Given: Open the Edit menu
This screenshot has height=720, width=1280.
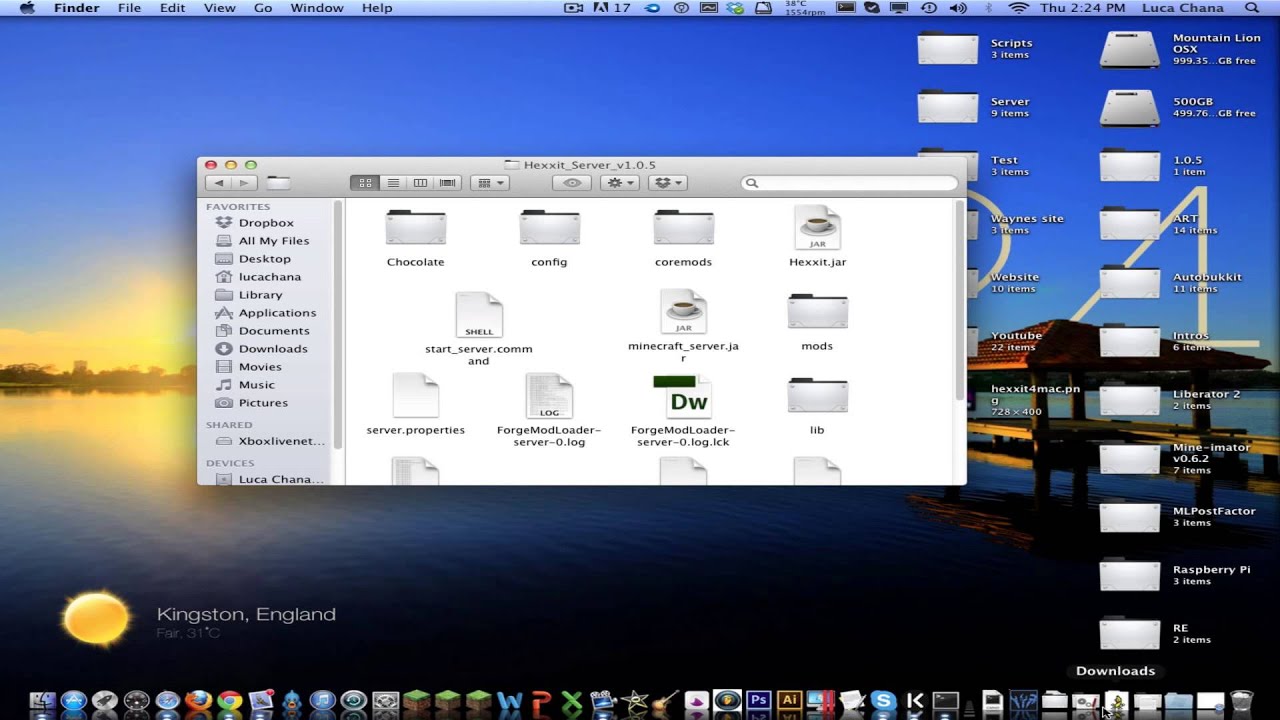Looking at the screenshot, I should (173, 8).
